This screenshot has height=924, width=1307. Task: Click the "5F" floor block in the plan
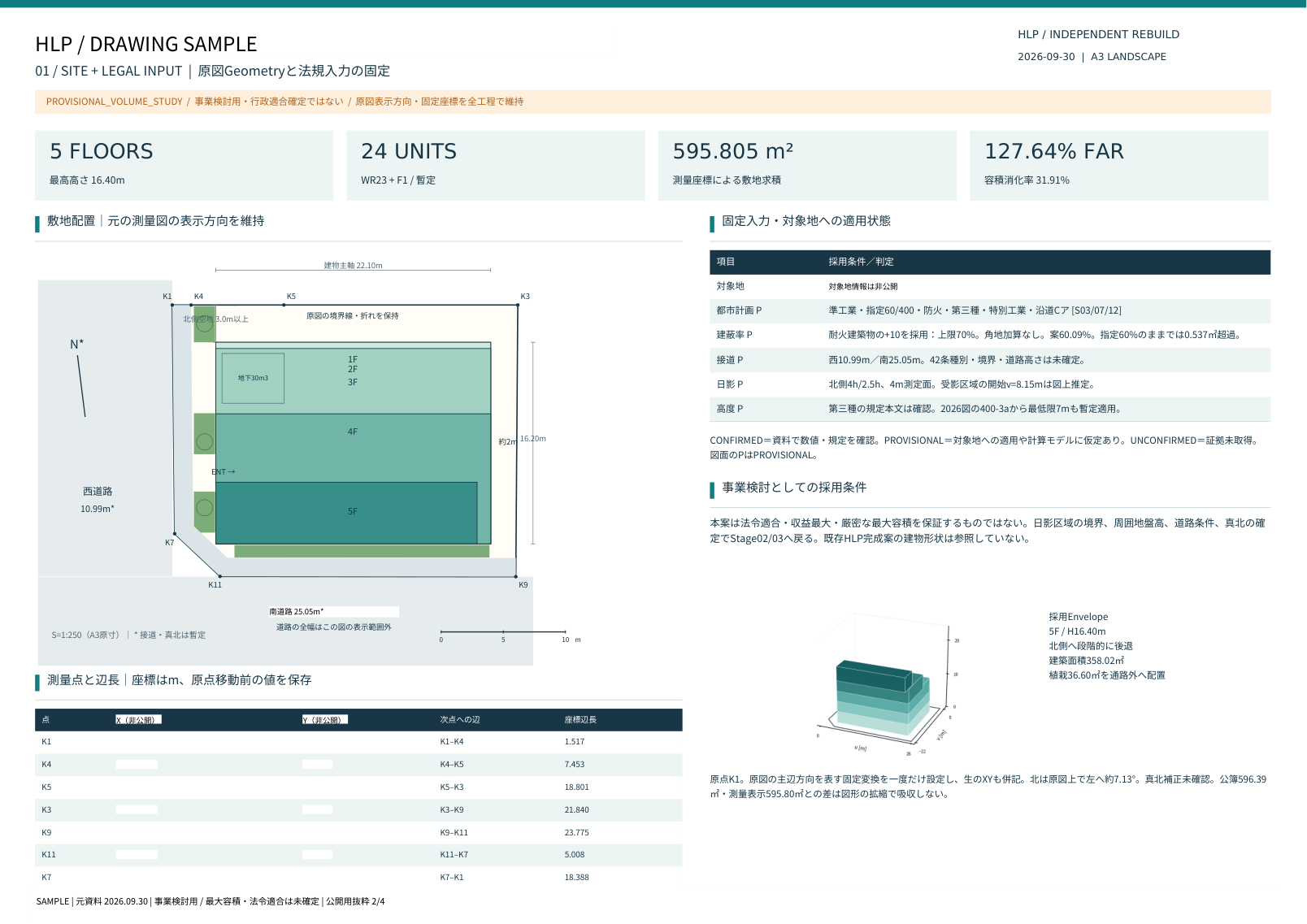[x=346, y=513]
